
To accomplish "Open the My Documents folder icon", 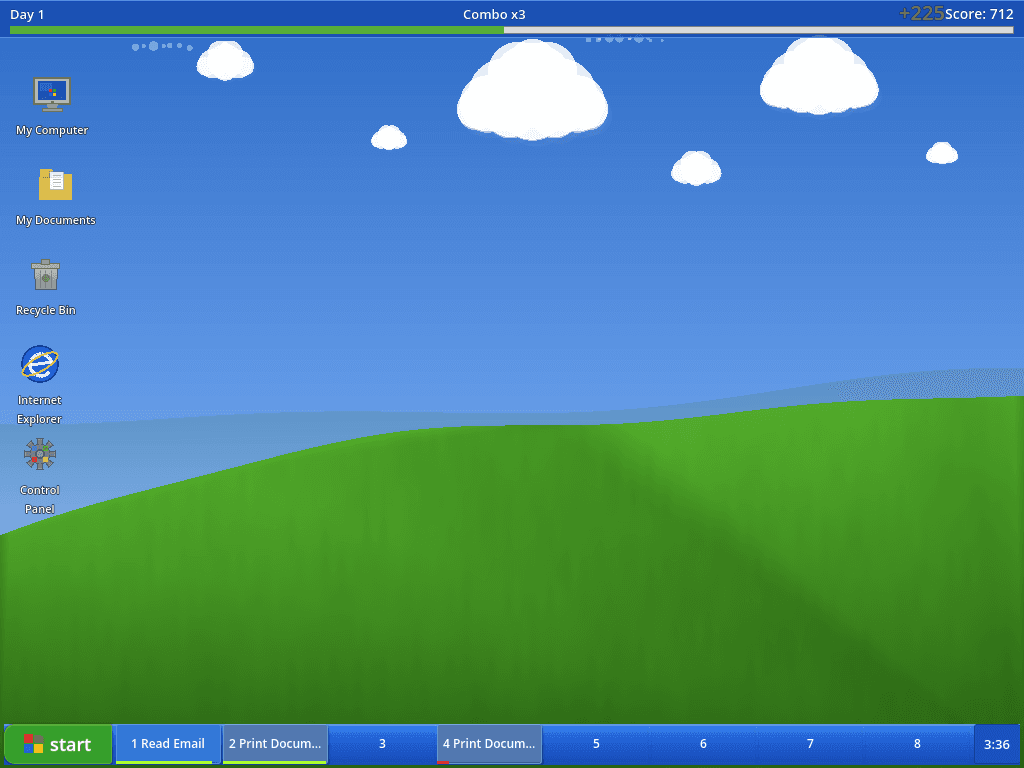I will click(x=55, y=184).
